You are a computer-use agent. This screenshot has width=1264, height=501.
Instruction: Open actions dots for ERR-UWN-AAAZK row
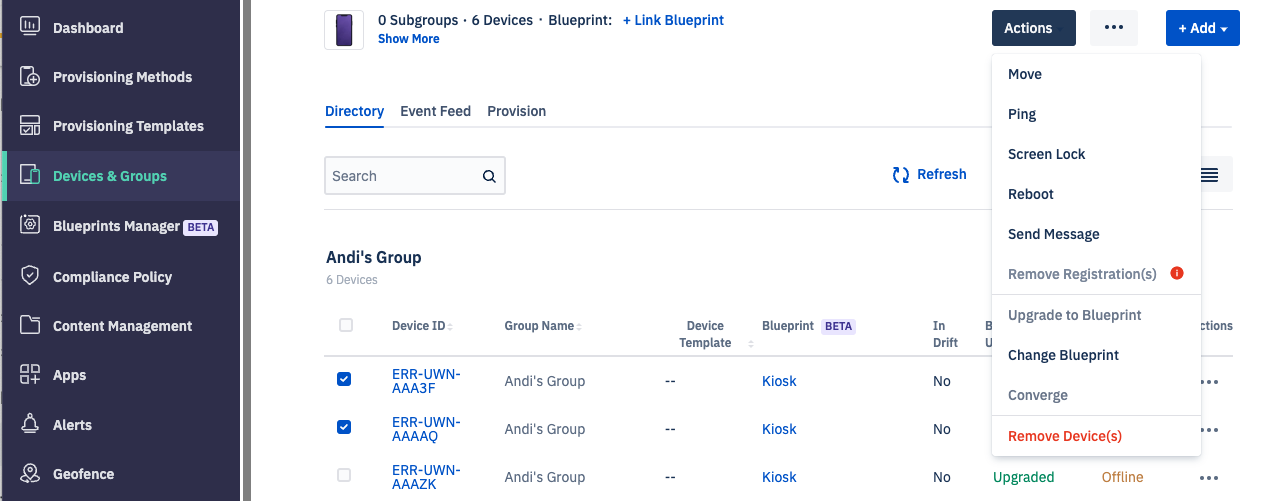[1209, 478]
